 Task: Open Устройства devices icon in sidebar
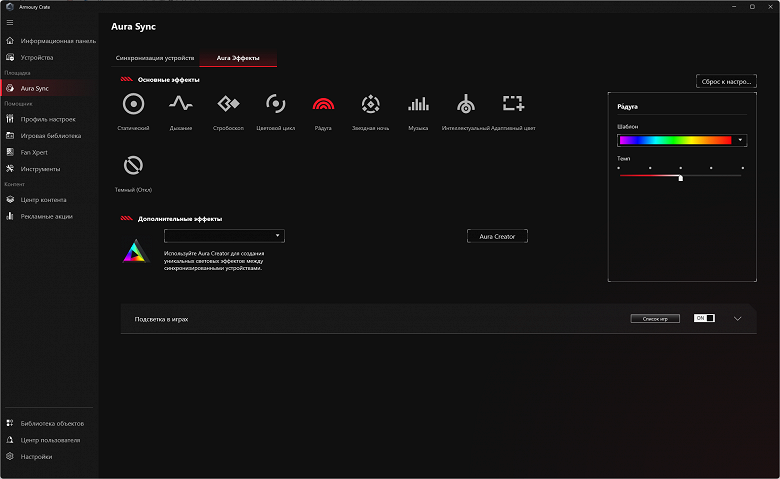pyautogui.click(x=10, y=57)
